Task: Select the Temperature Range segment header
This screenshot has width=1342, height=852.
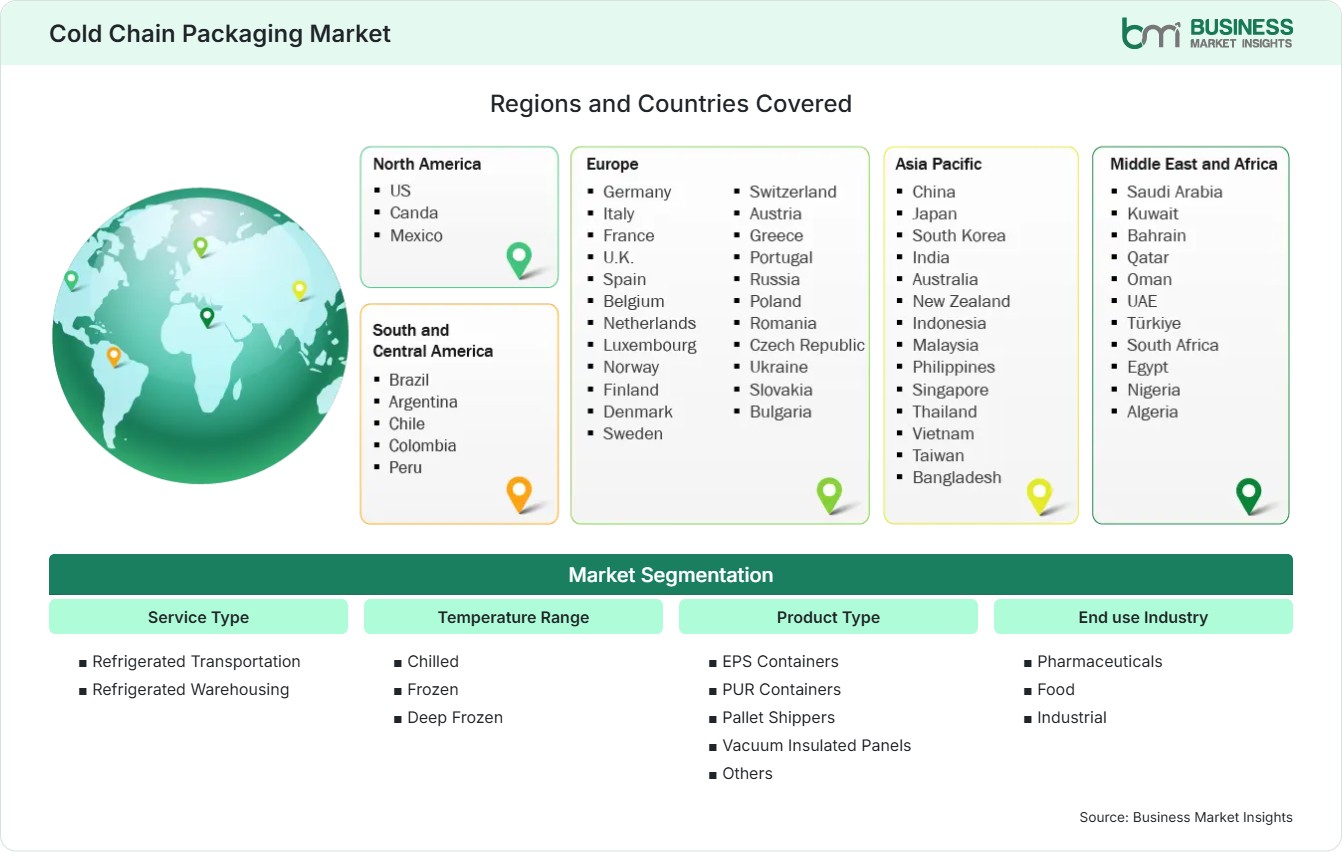Action: [x=513, y=617]
